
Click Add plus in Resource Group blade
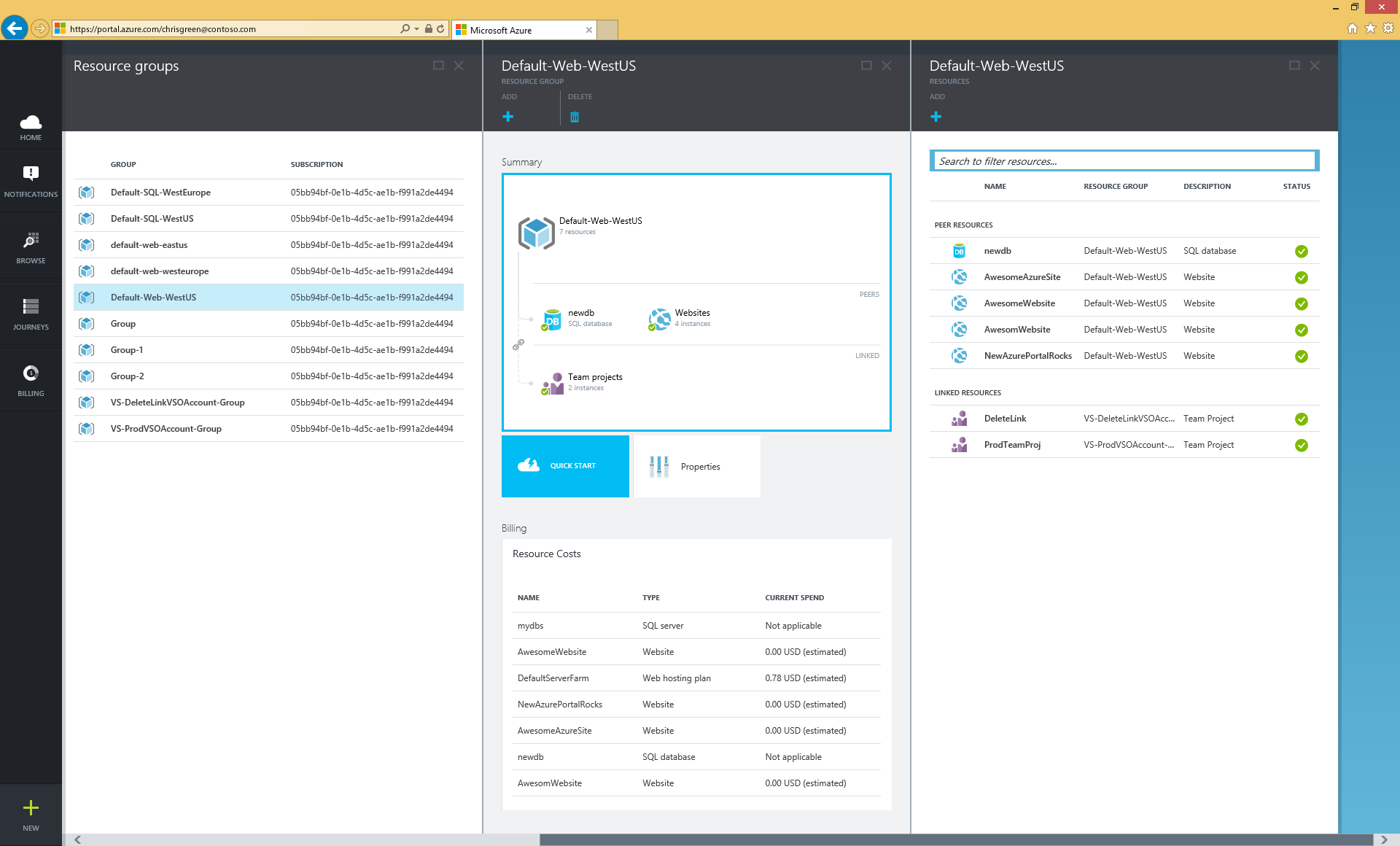(508, 117)
